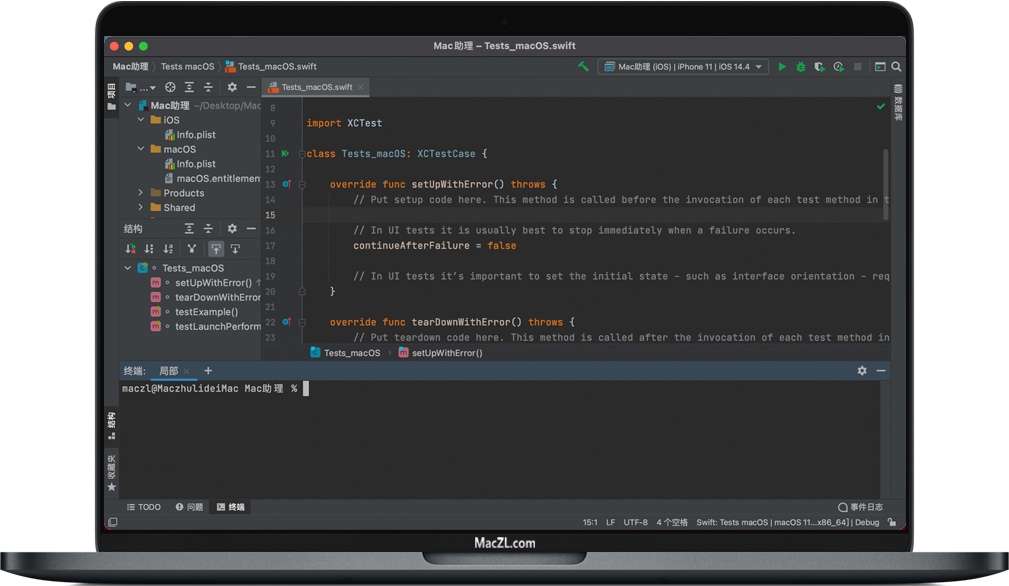The height and width of the screenshot is (586, 1009).
Task: Open a new terminal session with the plus icon
Action: pyautogui.click(x=208, y=370)
